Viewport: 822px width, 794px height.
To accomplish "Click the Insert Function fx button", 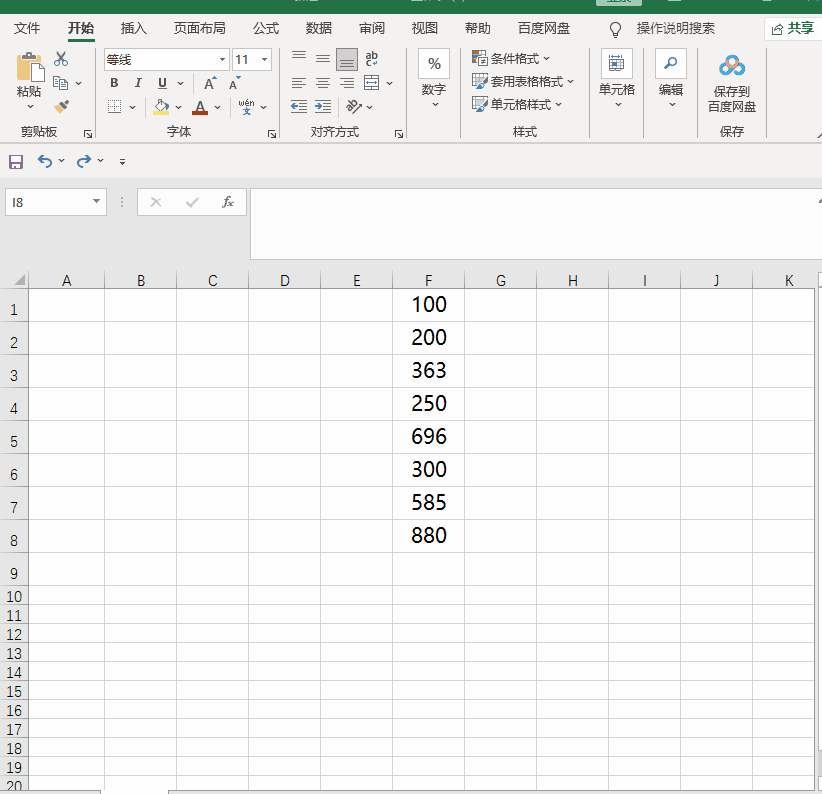I will [228, 202].
